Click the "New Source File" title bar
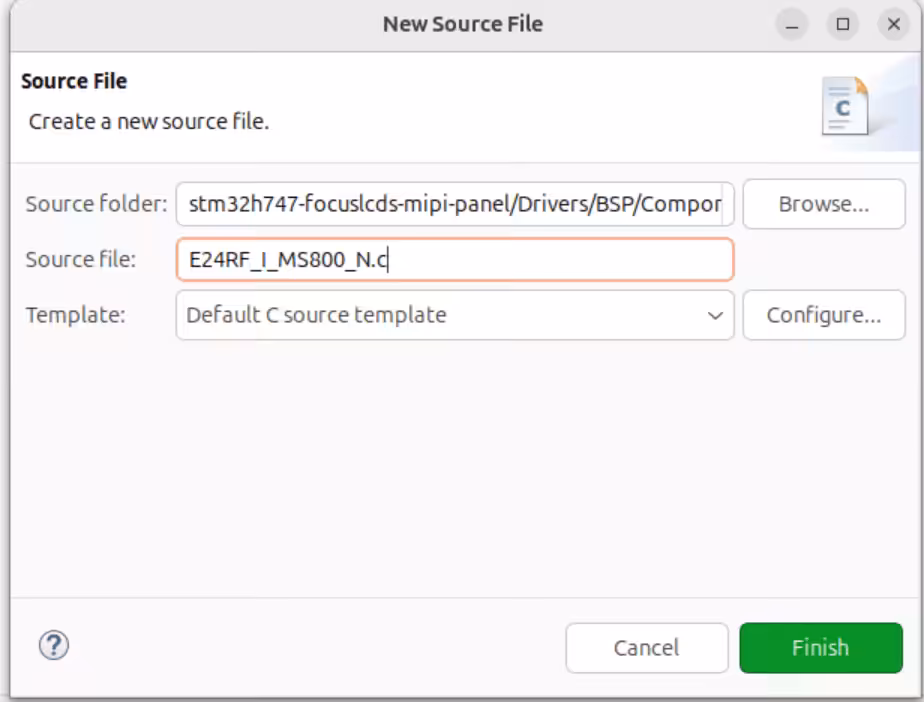Viewport: 924px width, 702px height. point(462,25)
